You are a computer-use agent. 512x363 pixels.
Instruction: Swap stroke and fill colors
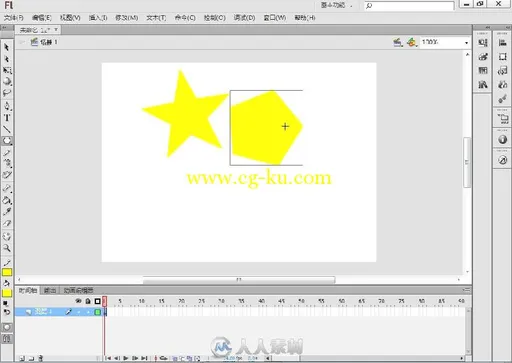(x=7, y=312)
